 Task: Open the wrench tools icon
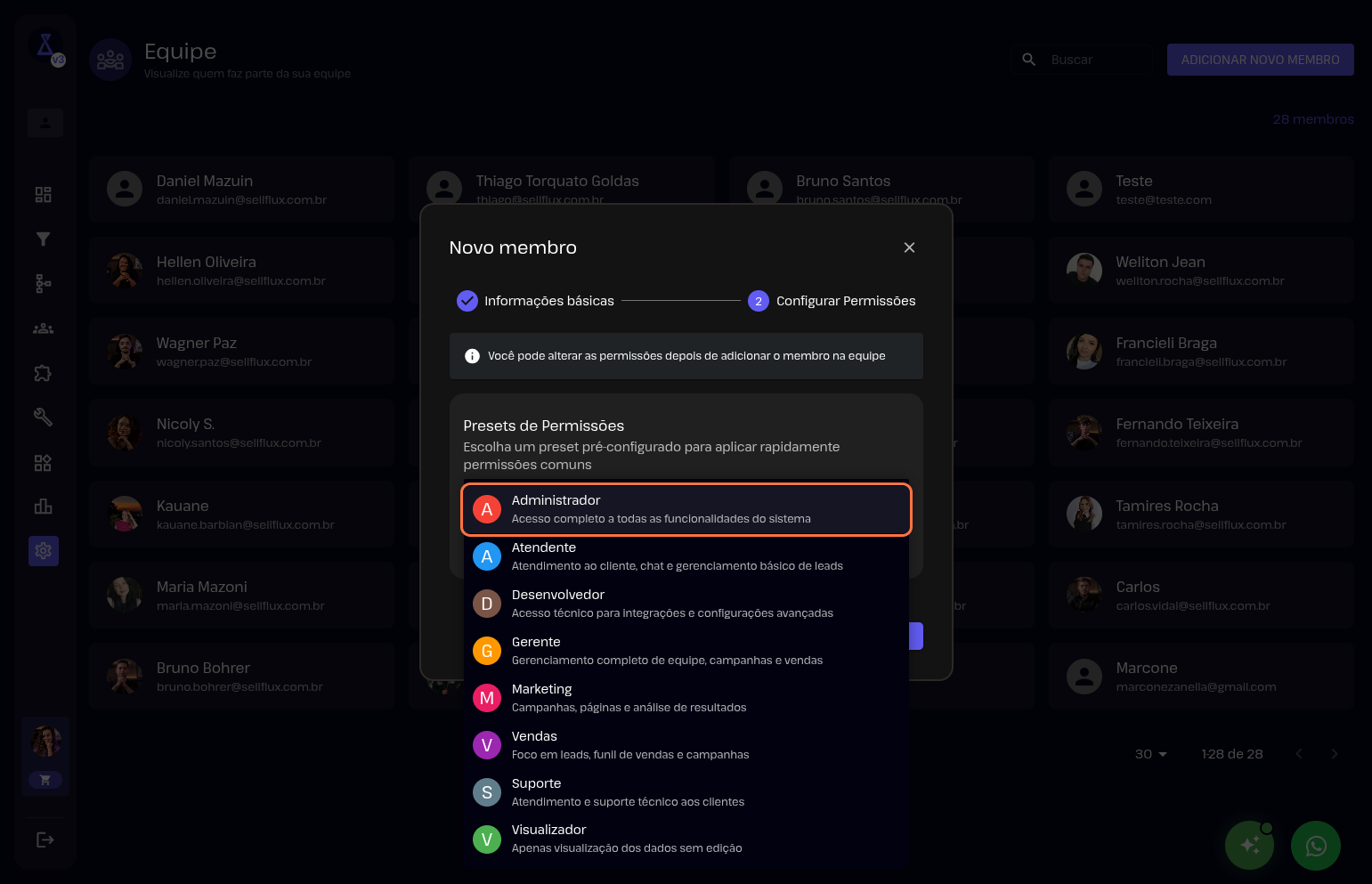pos(43,418)
